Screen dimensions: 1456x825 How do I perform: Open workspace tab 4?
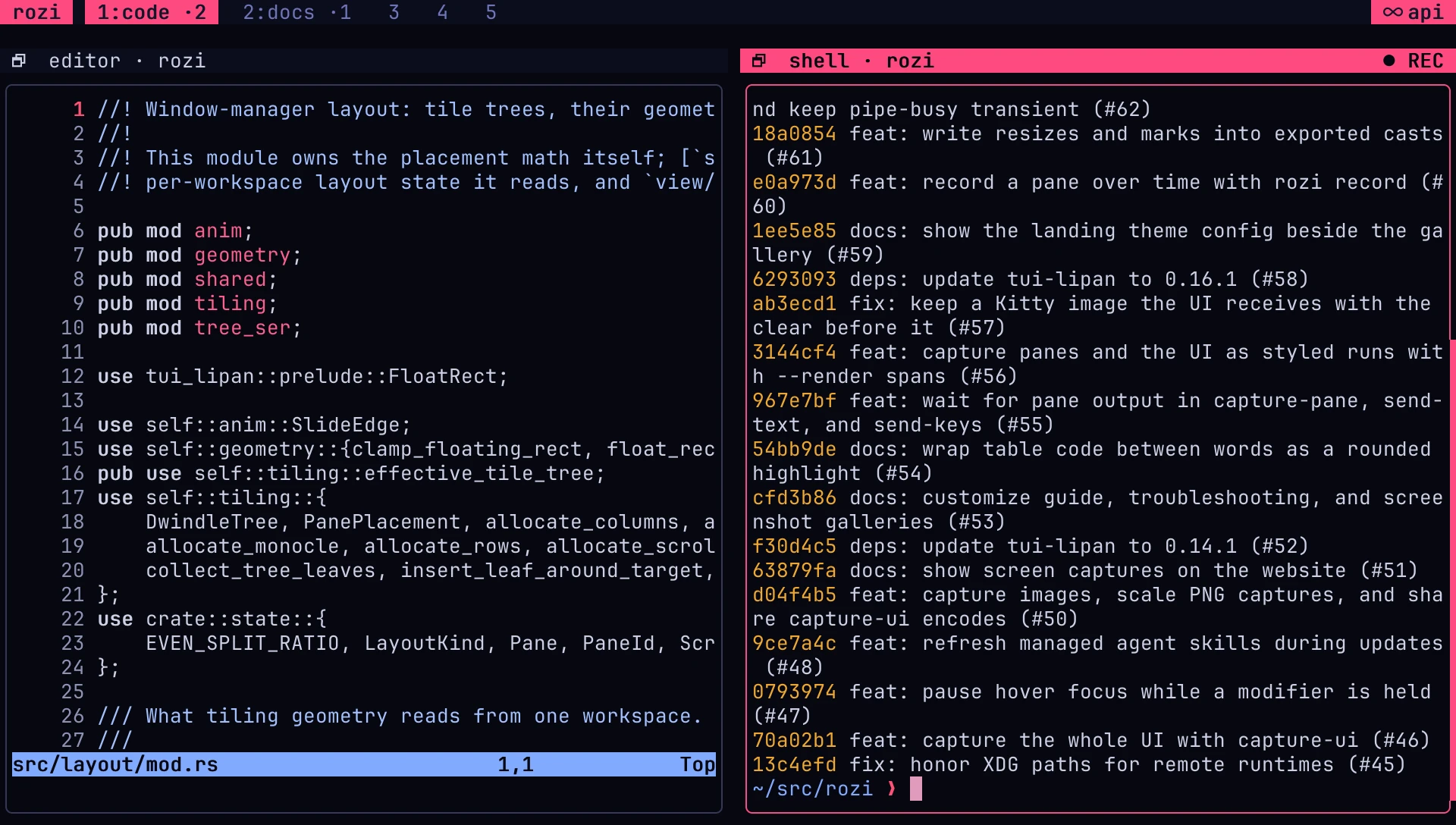point(443,12)
